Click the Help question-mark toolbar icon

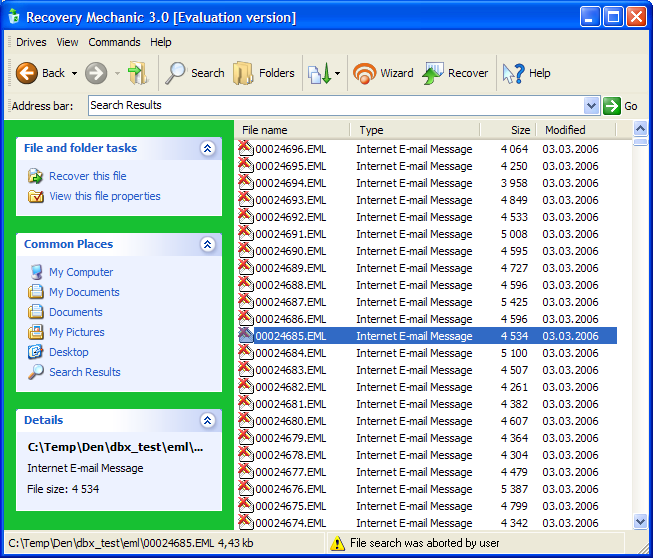point(513,73)
